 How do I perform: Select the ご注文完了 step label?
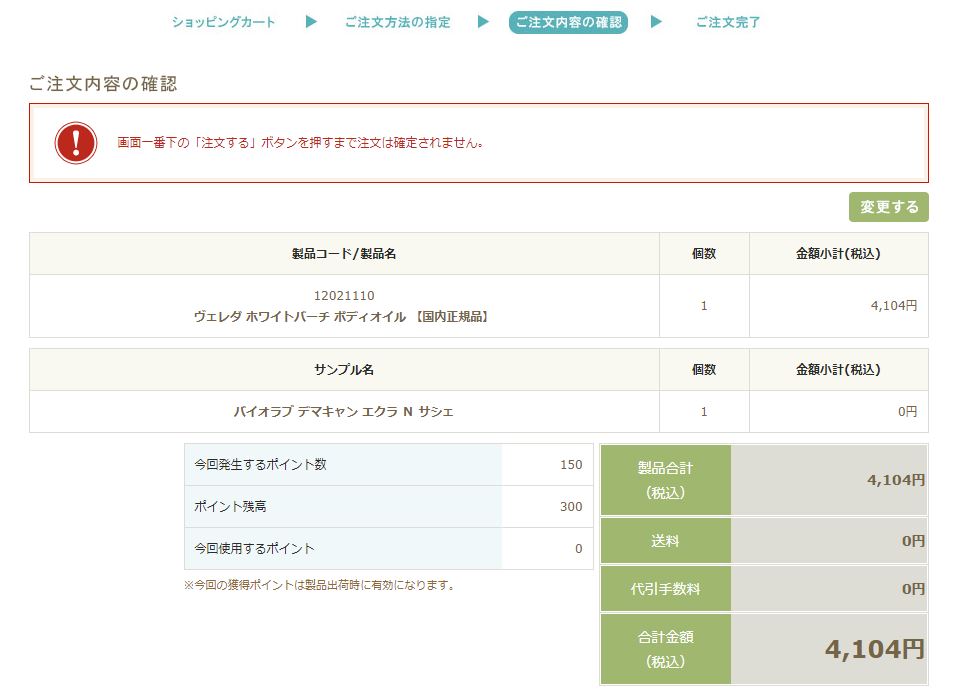[x=728, y=22]
